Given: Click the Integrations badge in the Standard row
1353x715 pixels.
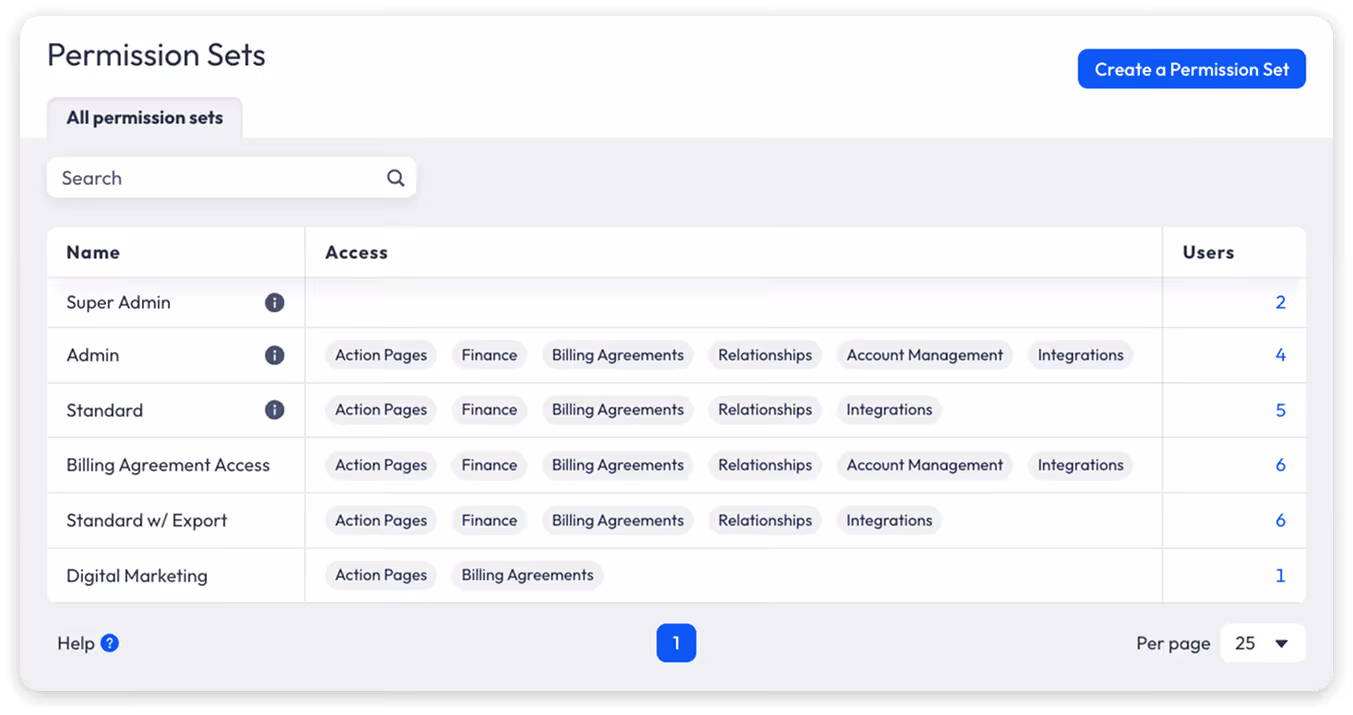Looking at the screenshot, I should pos(889,410).
